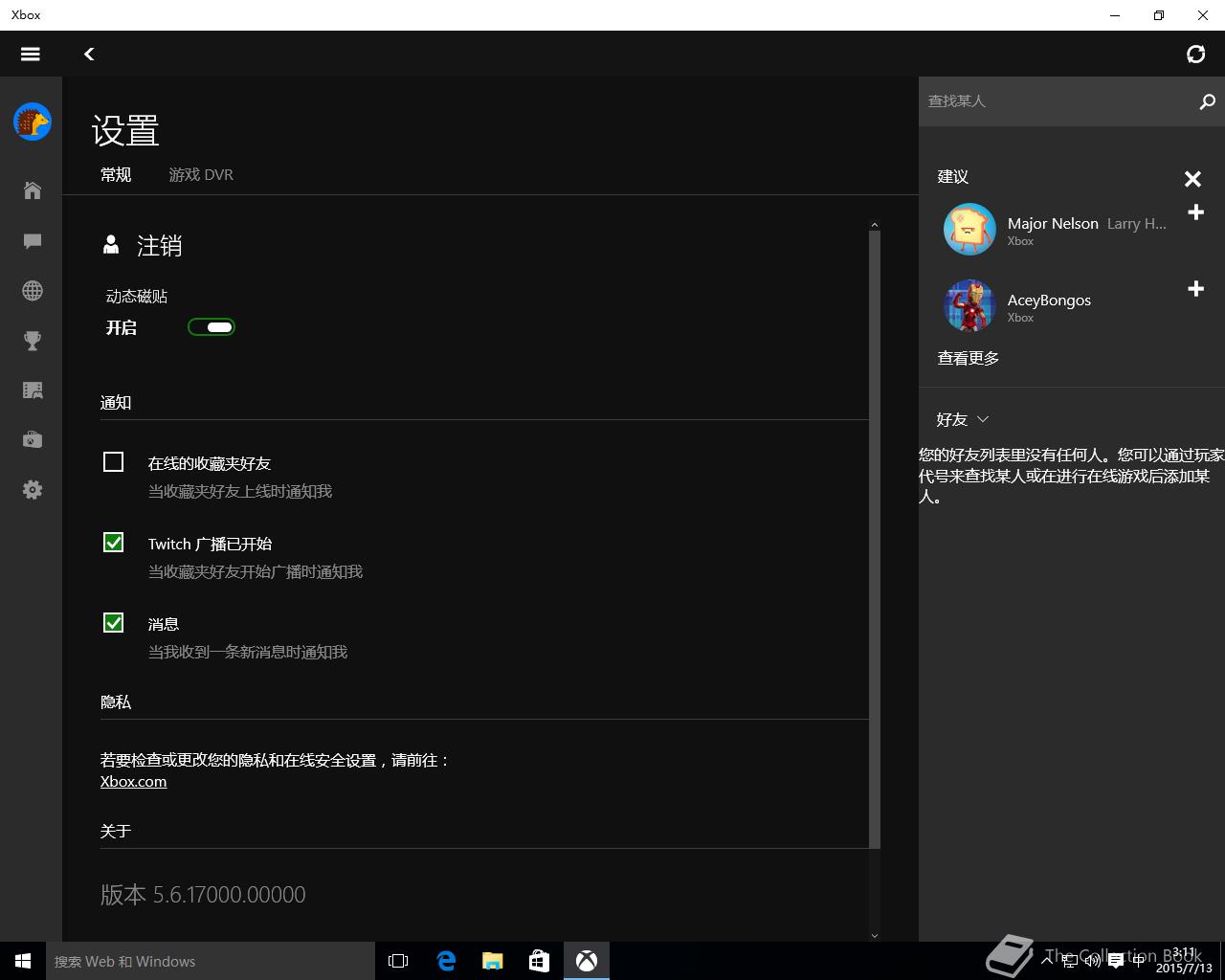Click the person icon next to 注销

click(x=111, y=245)
